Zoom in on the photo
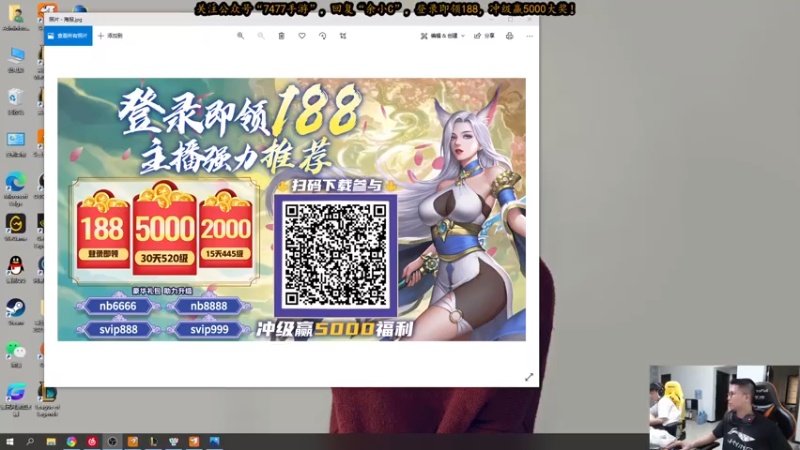The width and height of the screenshot is (800, 450). coord(240,36)
